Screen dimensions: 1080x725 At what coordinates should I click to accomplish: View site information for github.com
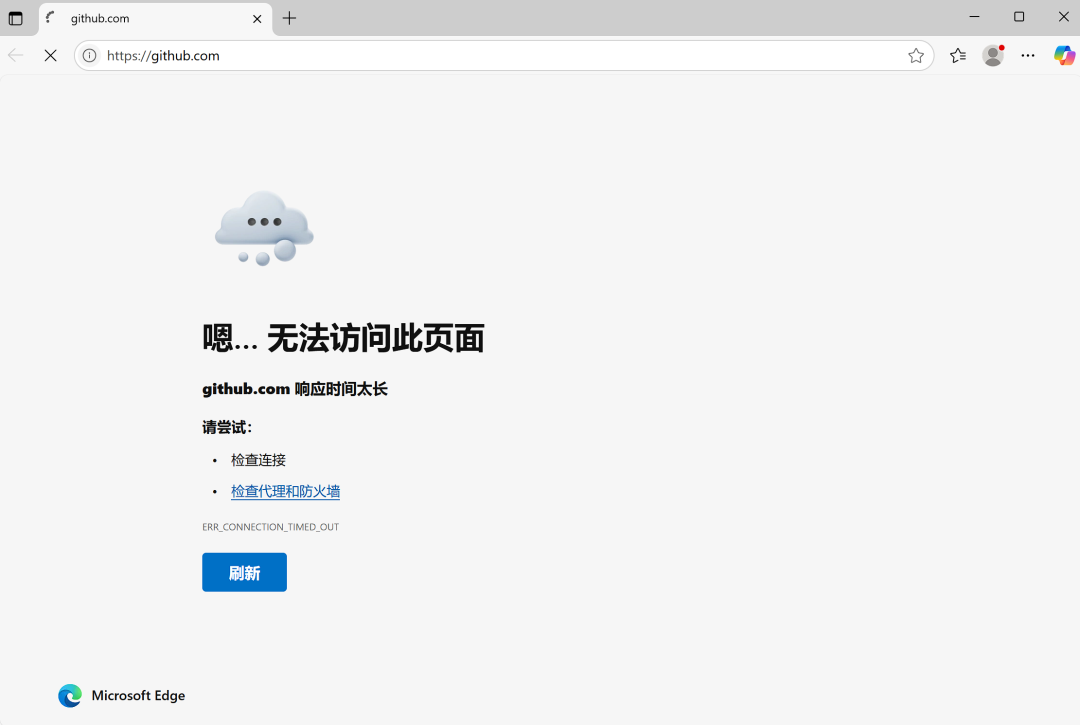click(x=89, y=56)
